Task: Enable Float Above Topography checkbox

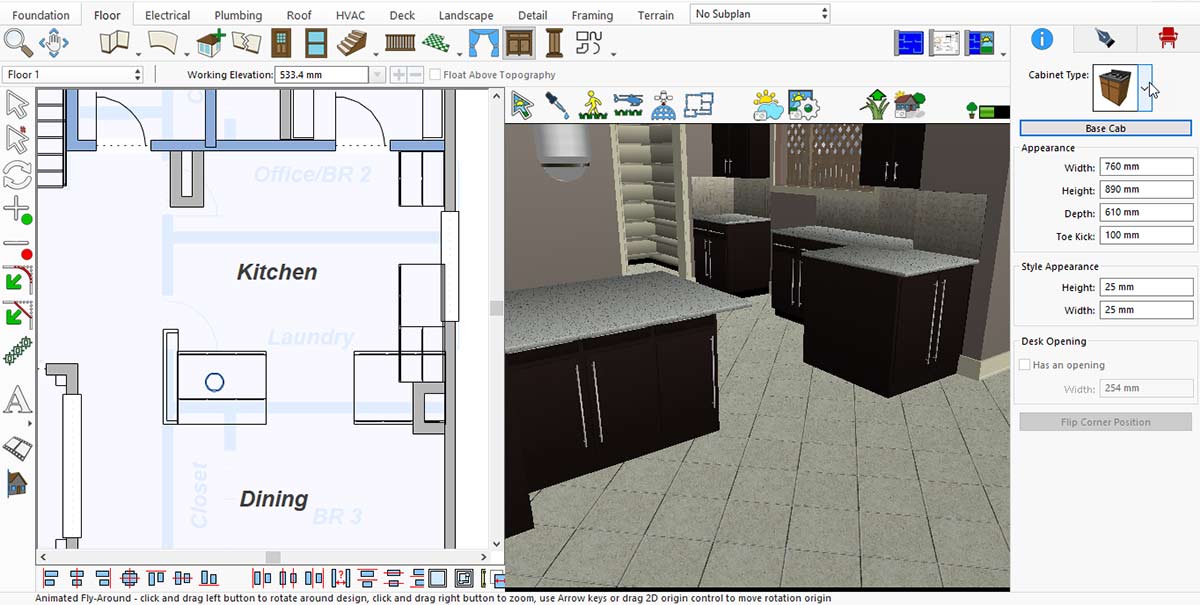Action: coord(435,75)
